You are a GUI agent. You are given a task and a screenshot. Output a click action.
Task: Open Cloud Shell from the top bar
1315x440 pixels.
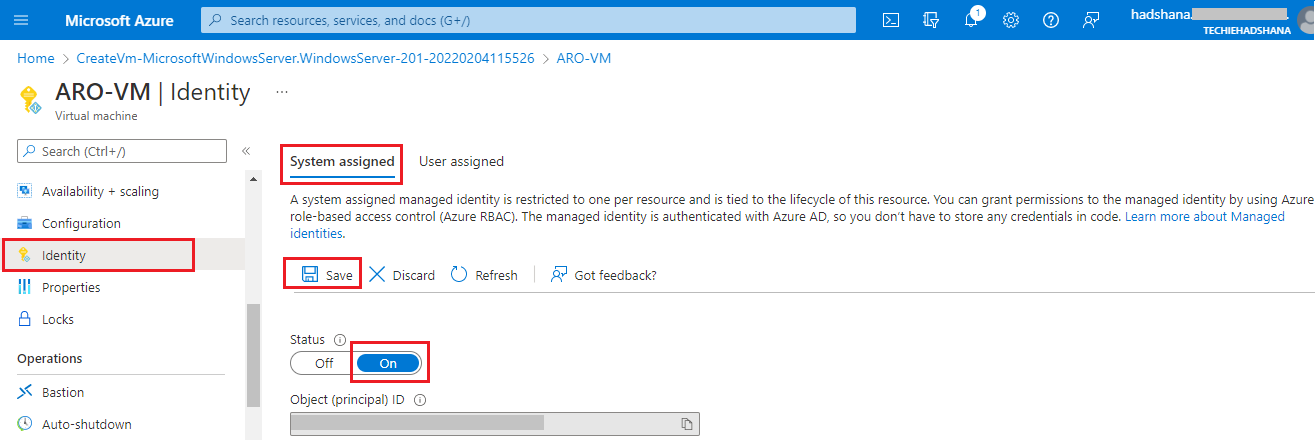click(x=892, y=20)
